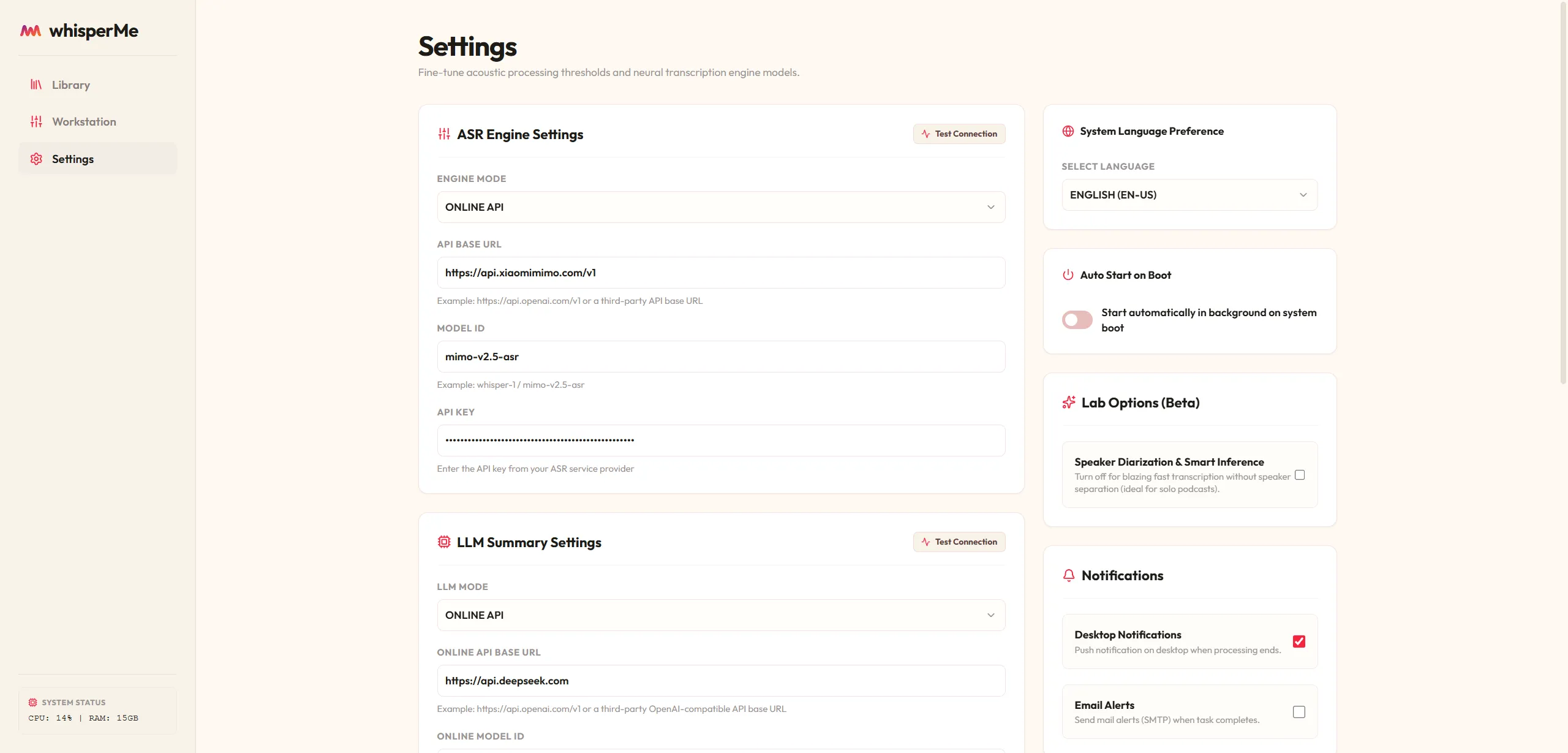This screenshot has width=1568, height=753.
Task: Expand the LLM Mode dropdown
Action: [721, 615]
